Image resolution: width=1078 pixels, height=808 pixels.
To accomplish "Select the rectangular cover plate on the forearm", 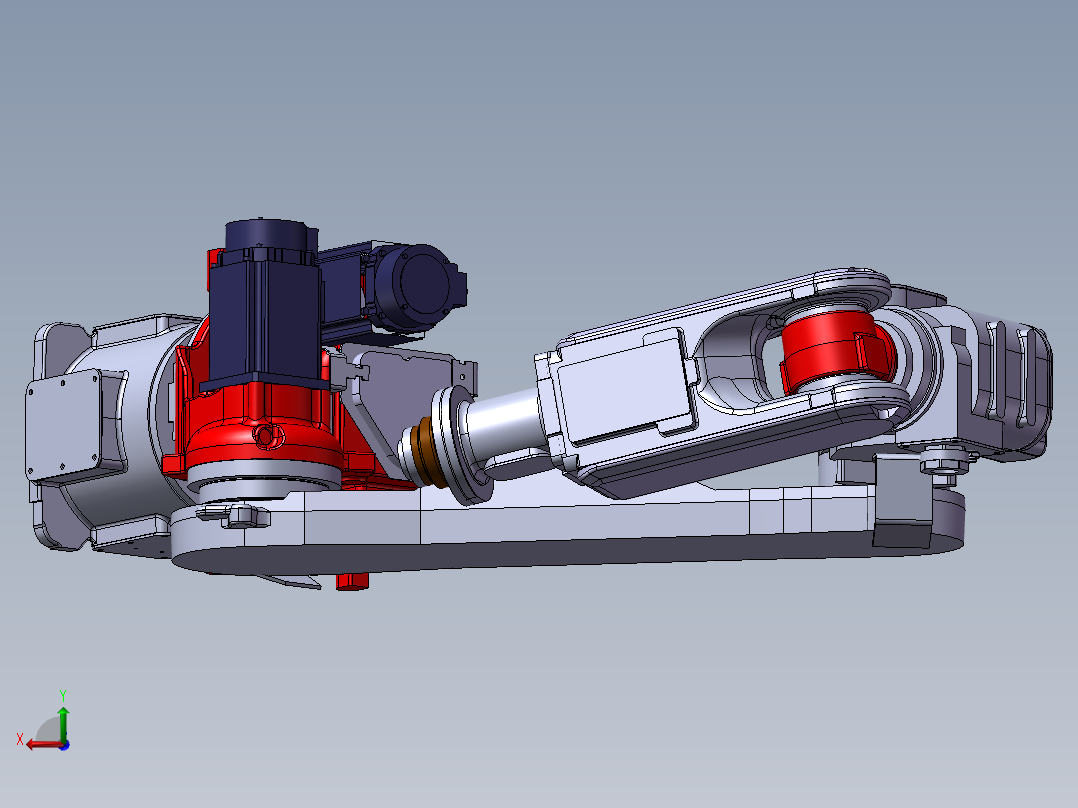I will coord(622,389).
